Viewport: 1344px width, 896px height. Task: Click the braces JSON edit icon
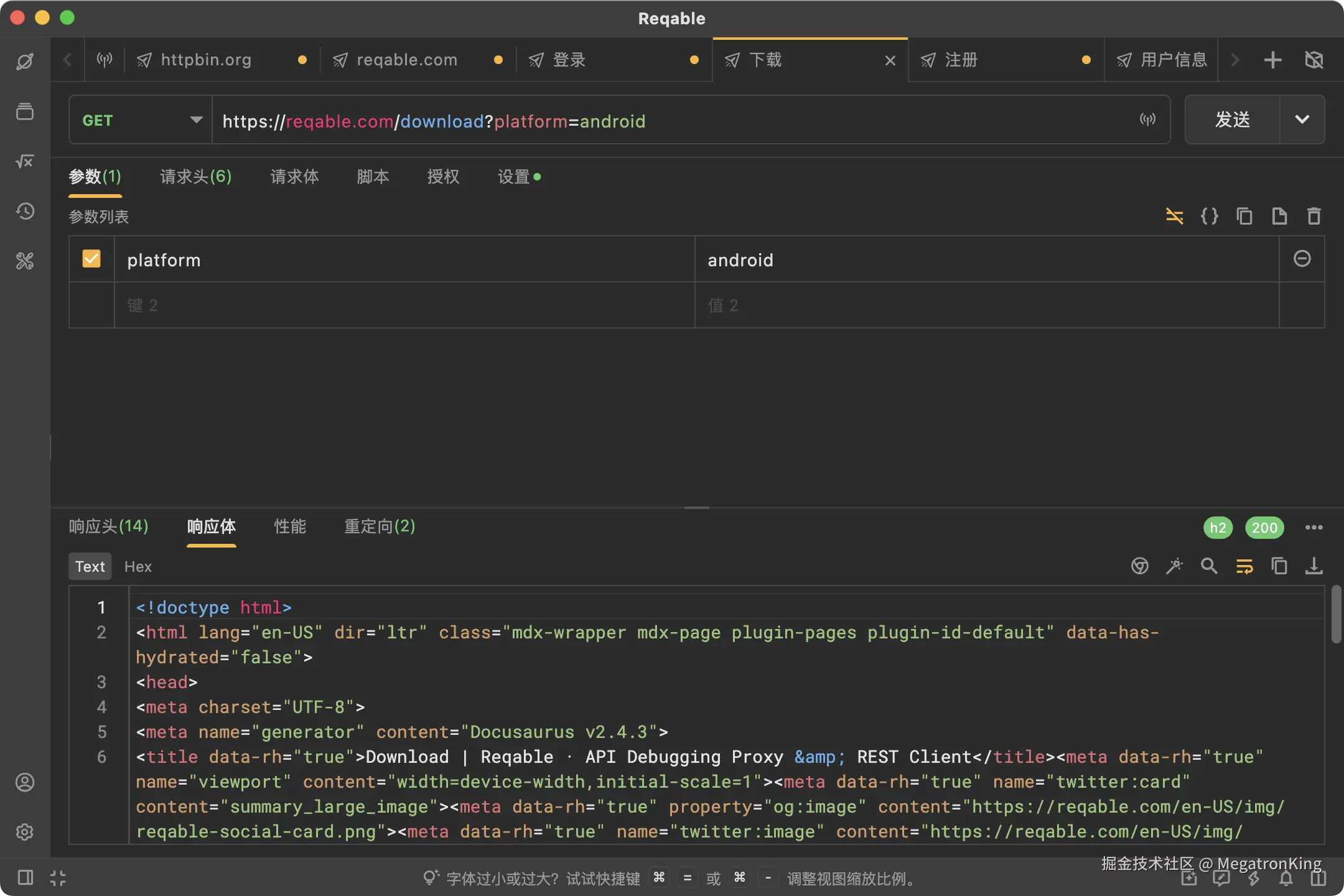(x=1209, y=216)
